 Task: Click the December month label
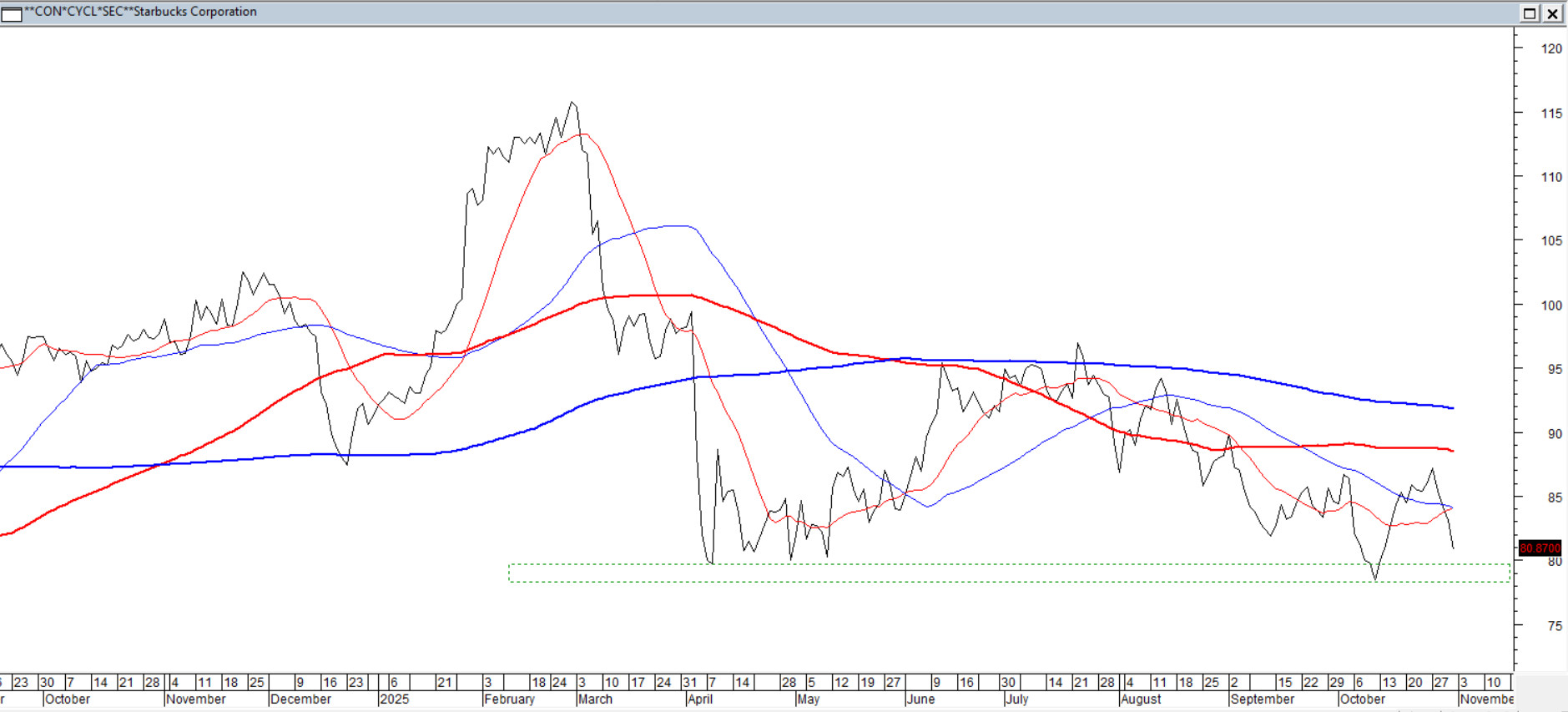click(300, 699)
